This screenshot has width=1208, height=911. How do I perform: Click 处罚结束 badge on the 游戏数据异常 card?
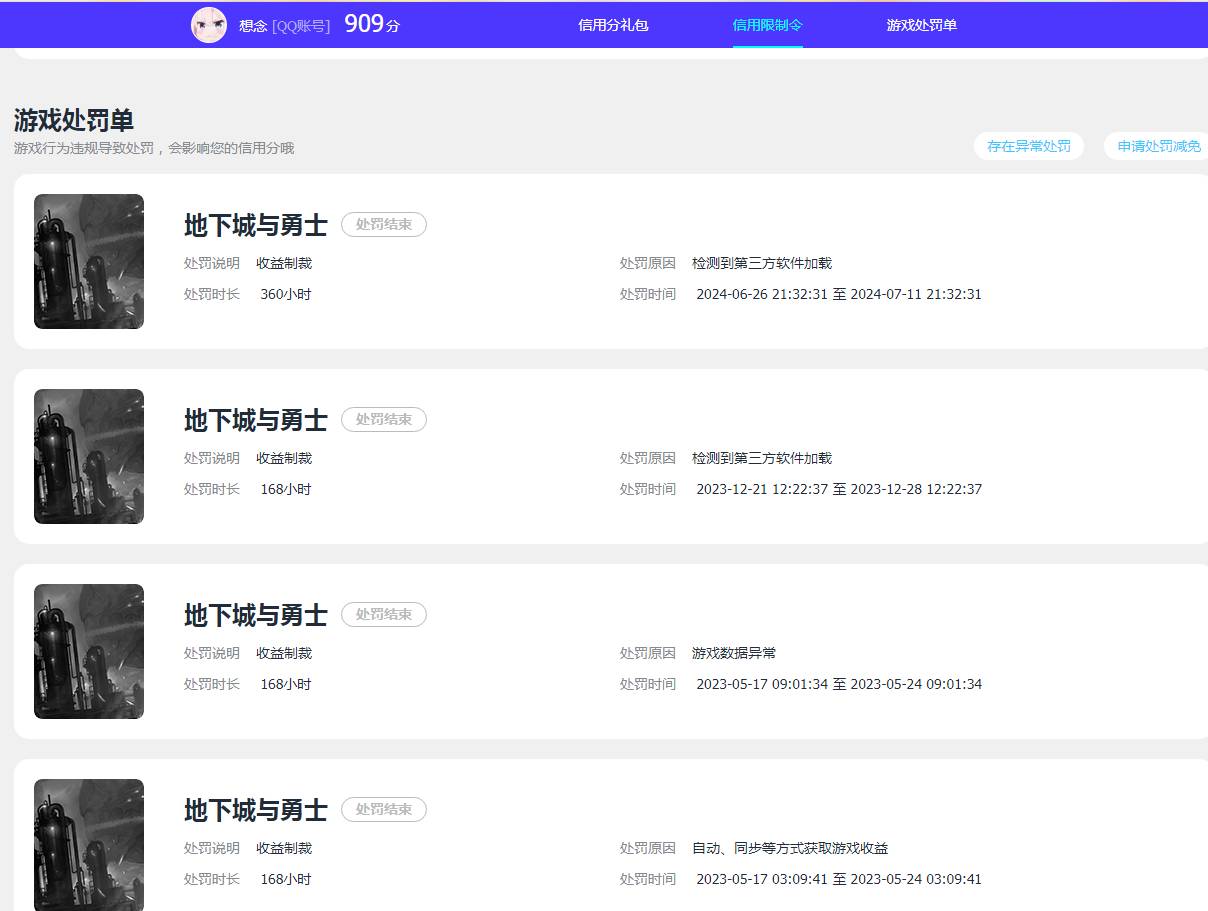click(x=384, y=615)
